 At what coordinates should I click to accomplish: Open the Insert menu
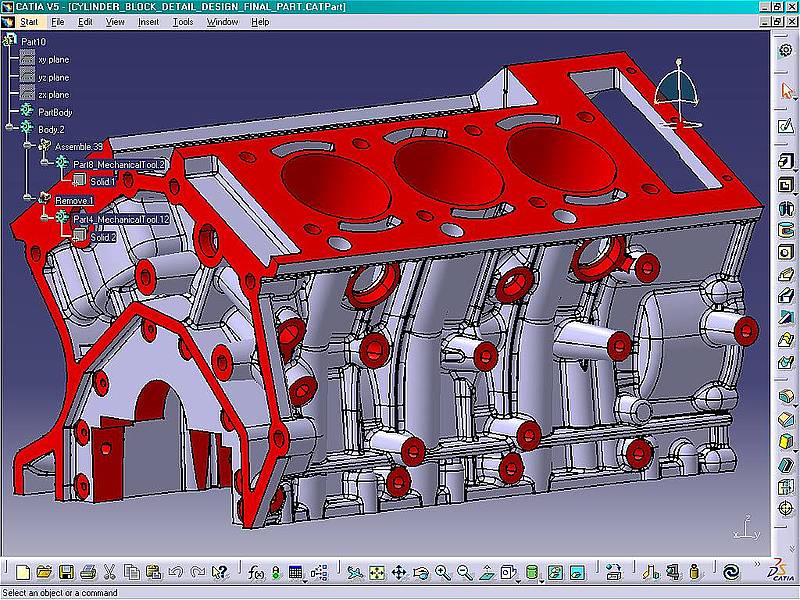(148, 21)
